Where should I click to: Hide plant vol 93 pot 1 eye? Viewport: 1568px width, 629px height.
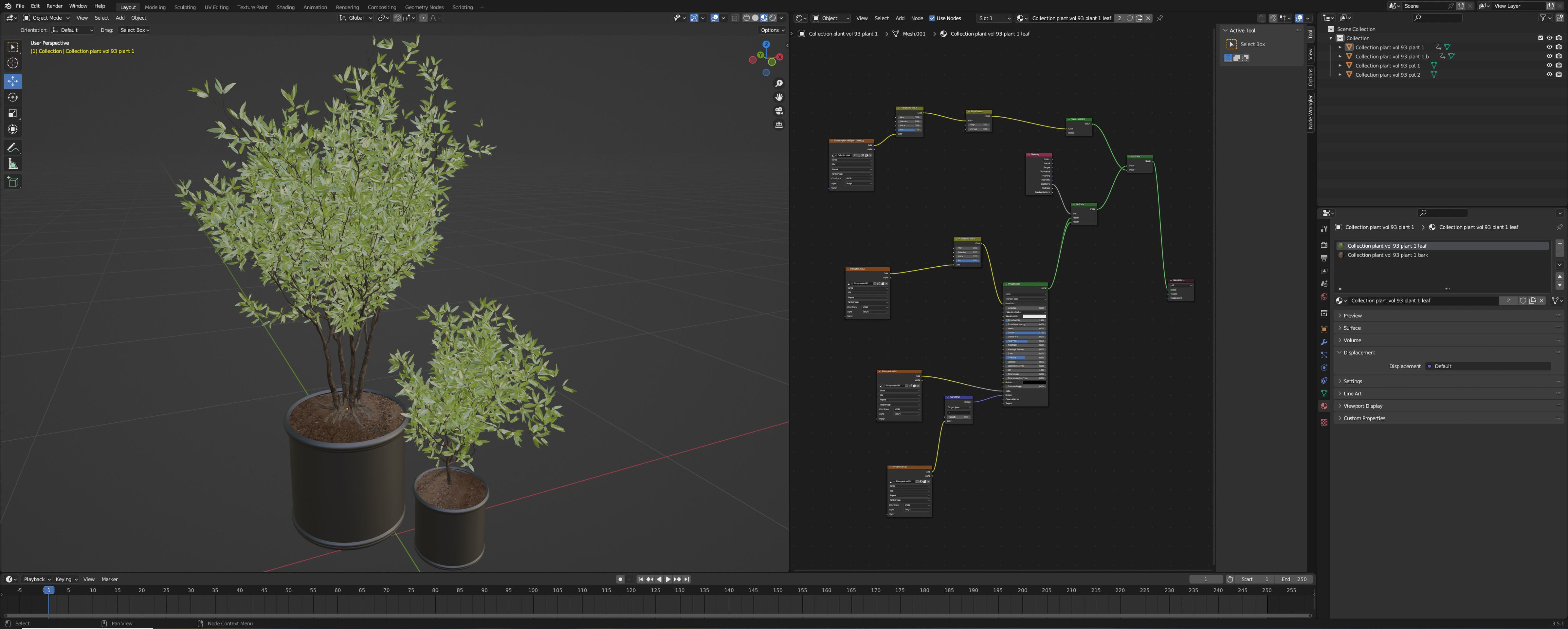1549,65
